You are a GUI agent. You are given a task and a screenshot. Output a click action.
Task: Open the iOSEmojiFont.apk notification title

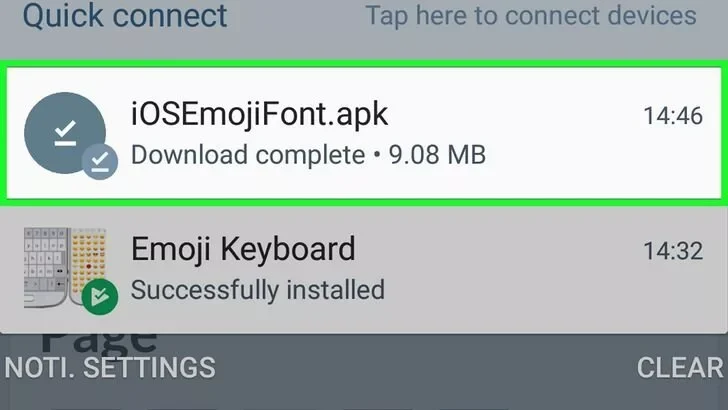click(x=259, y=114)
